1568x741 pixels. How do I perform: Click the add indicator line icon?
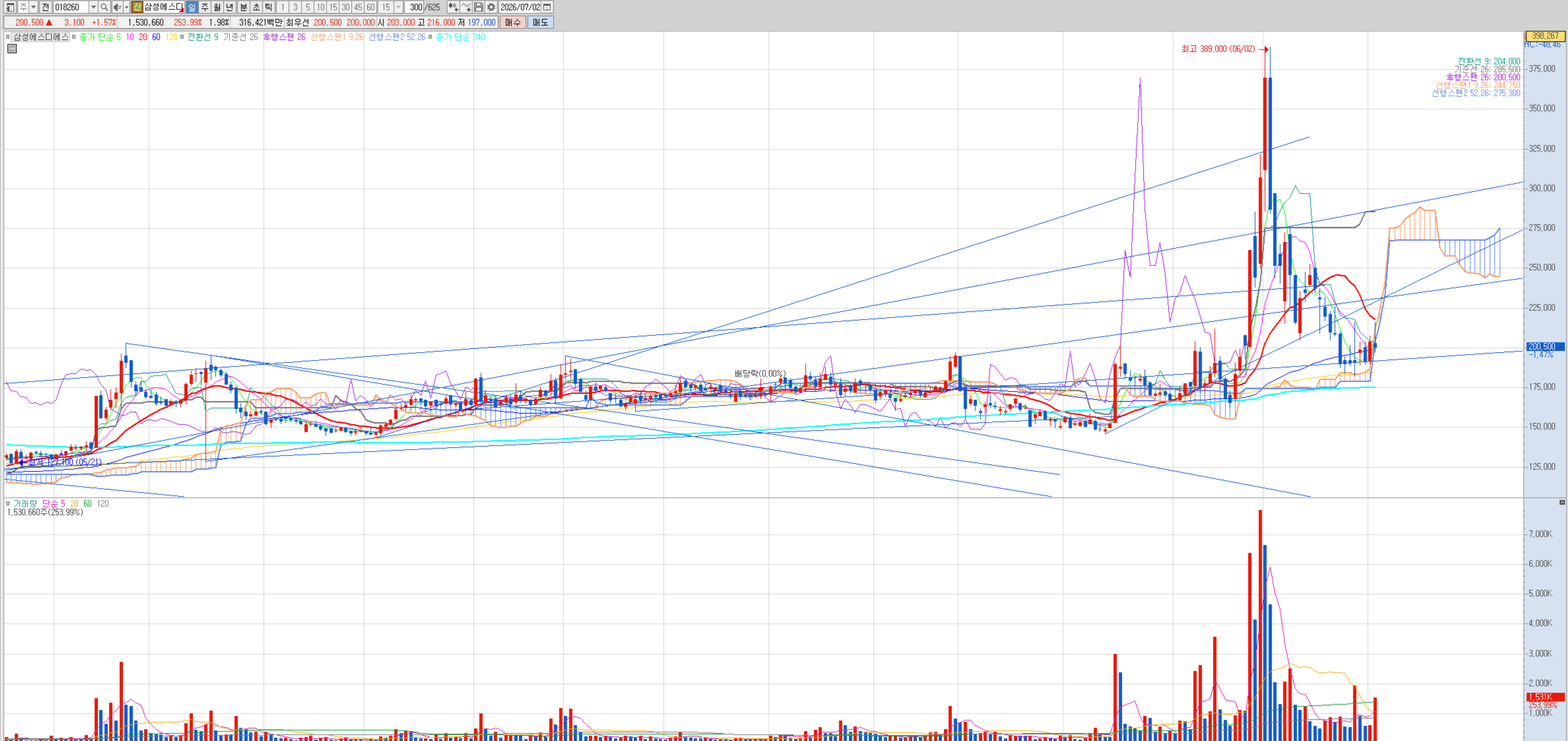click(x=466, y=7)
